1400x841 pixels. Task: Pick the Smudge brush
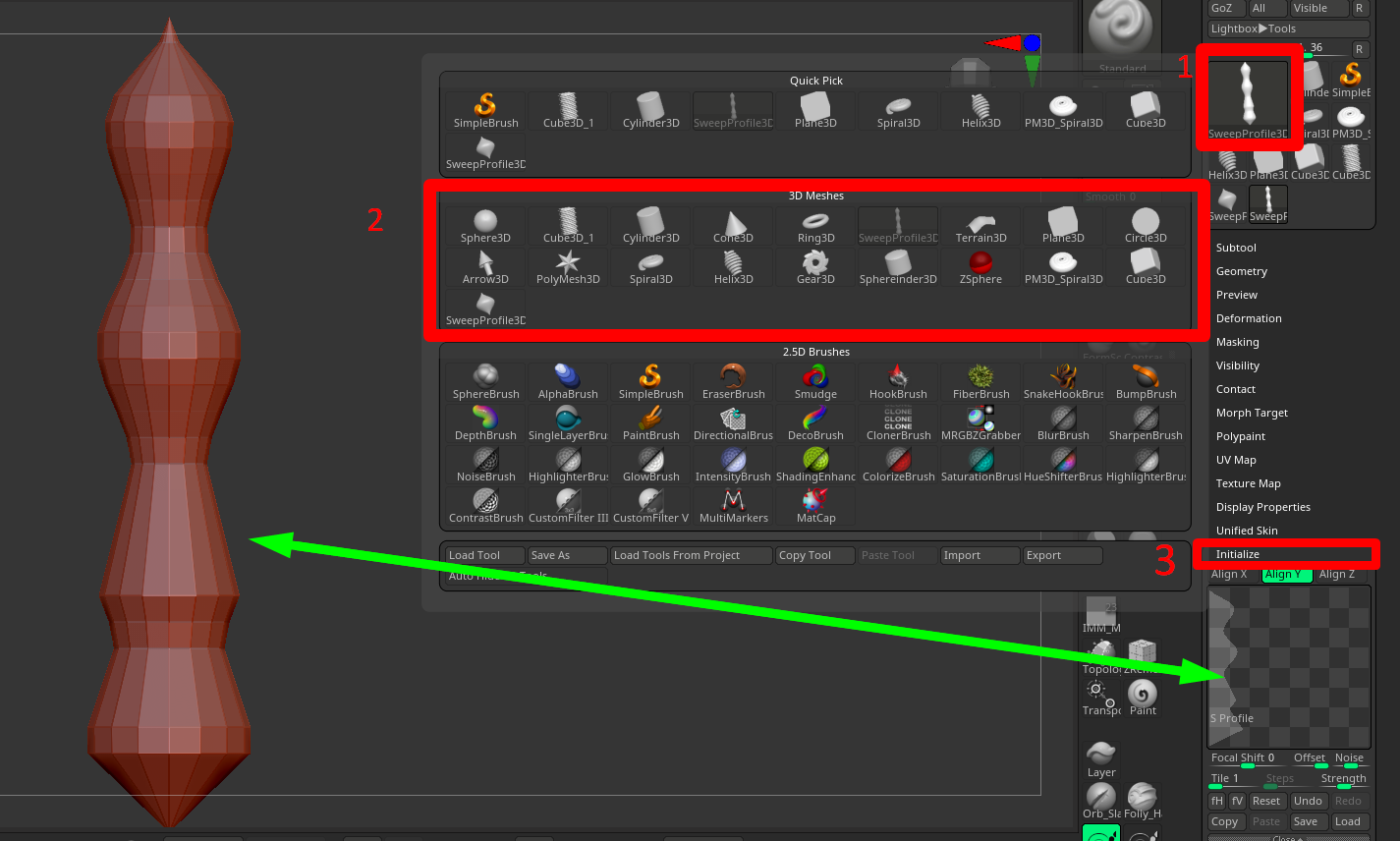pyautogui.click(x=815, y=382)
